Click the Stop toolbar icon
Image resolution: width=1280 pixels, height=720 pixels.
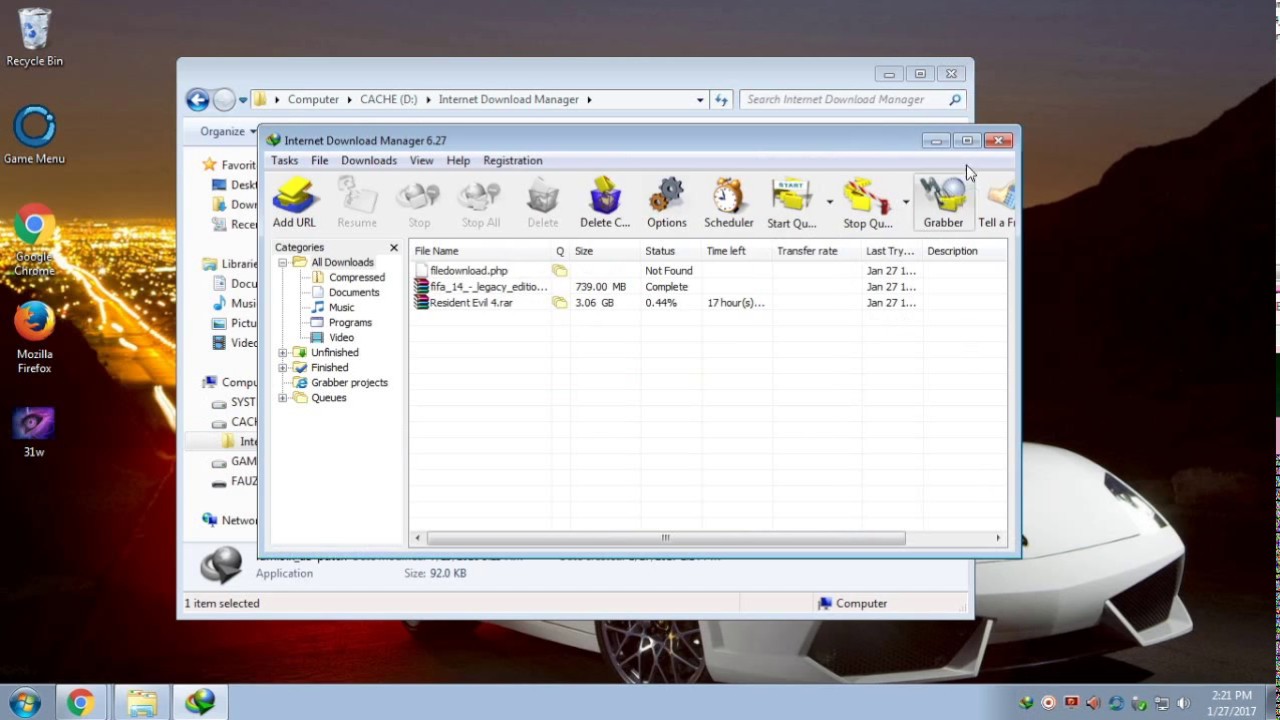(419, 204)
